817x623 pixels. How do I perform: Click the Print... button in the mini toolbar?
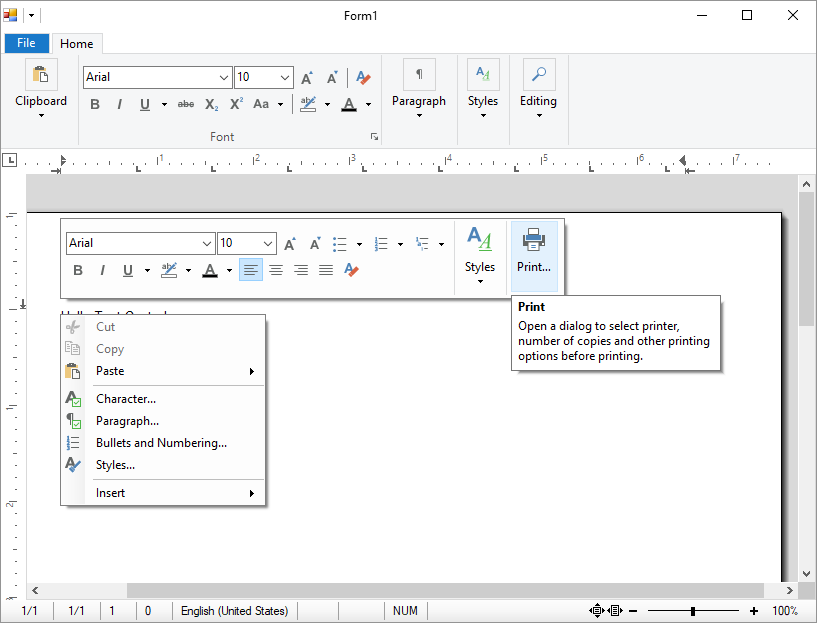(x=534, y=256)
